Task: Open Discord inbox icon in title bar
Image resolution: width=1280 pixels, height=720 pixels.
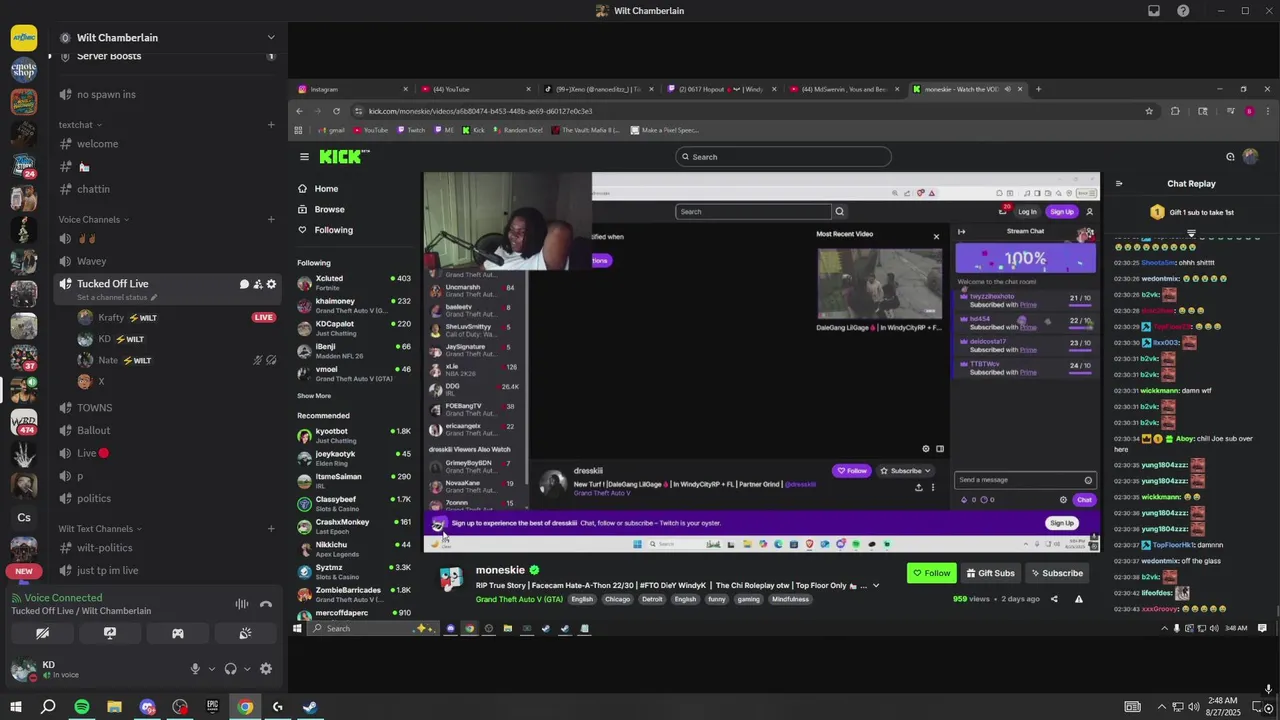Action: [x=1154, y=11]
